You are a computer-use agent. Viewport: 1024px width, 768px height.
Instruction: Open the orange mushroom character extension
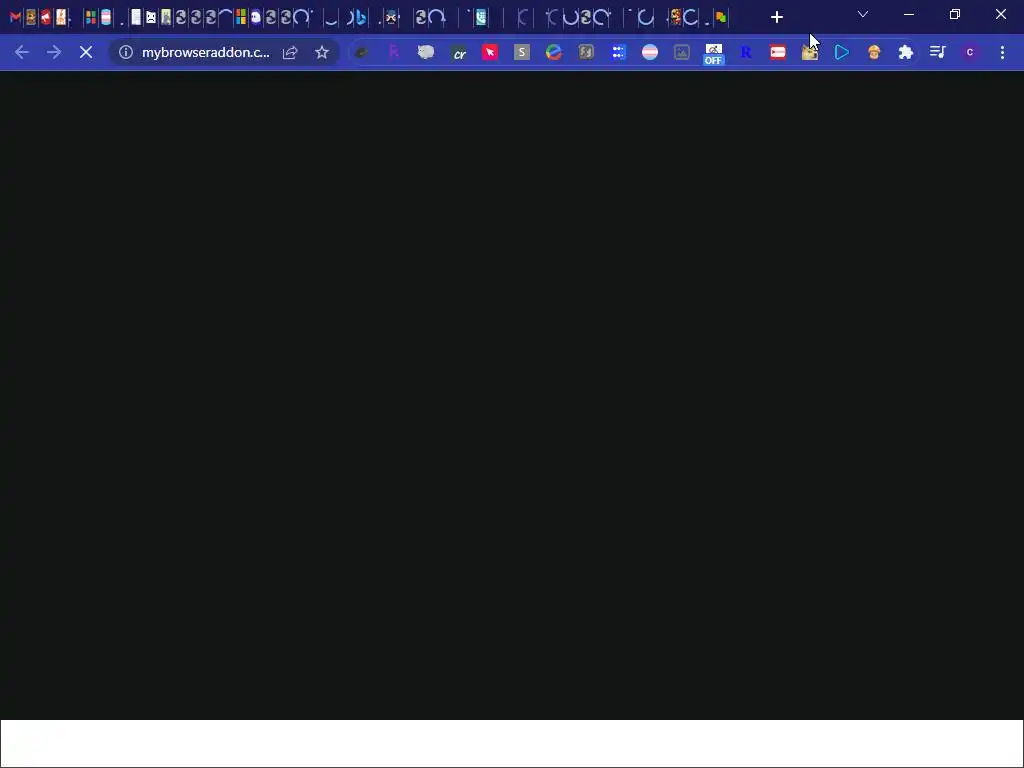click(x=874, y=52)
